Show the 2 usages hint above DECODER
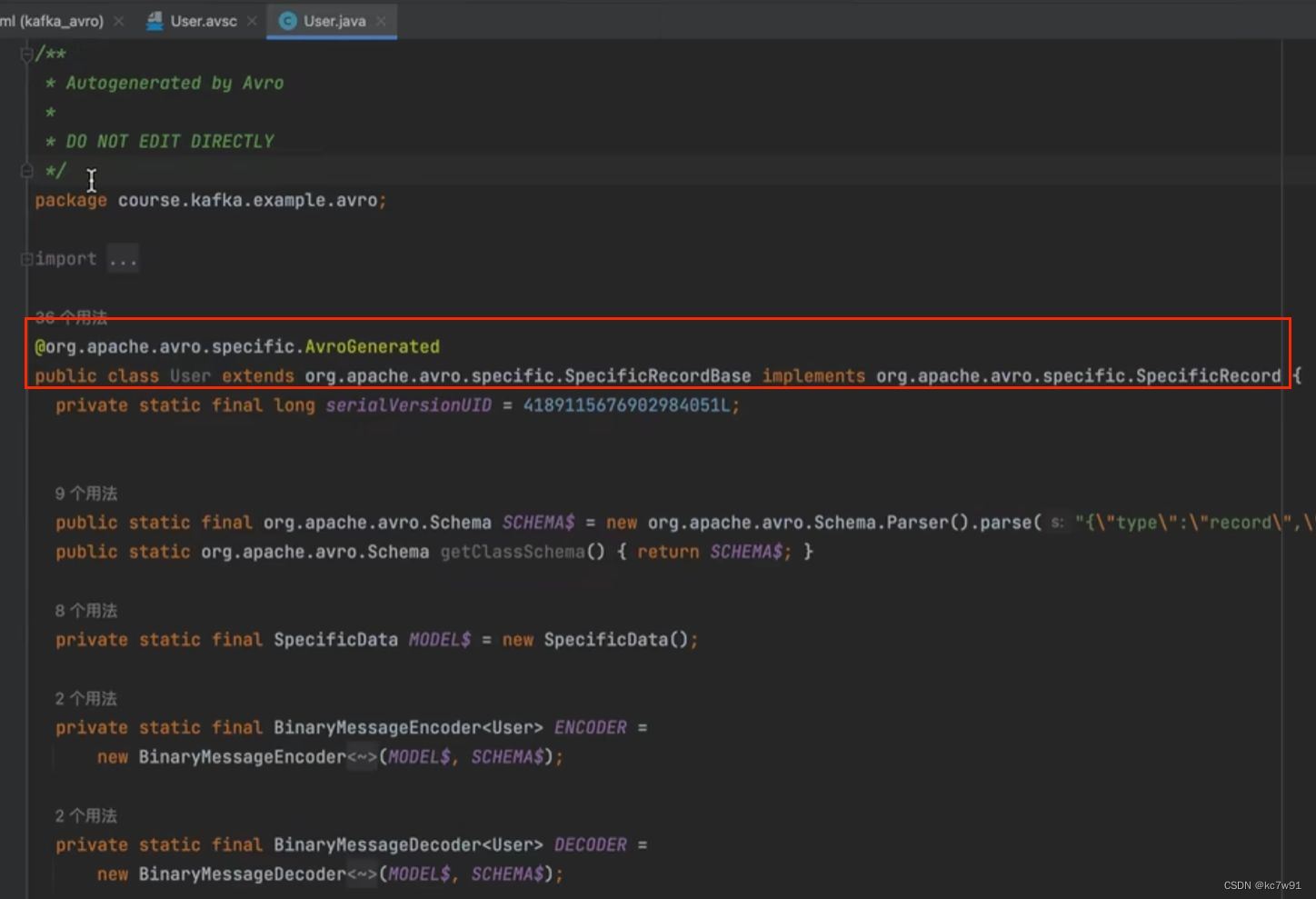Viewport: 1316px width, 899px height. tap(86, 816)
